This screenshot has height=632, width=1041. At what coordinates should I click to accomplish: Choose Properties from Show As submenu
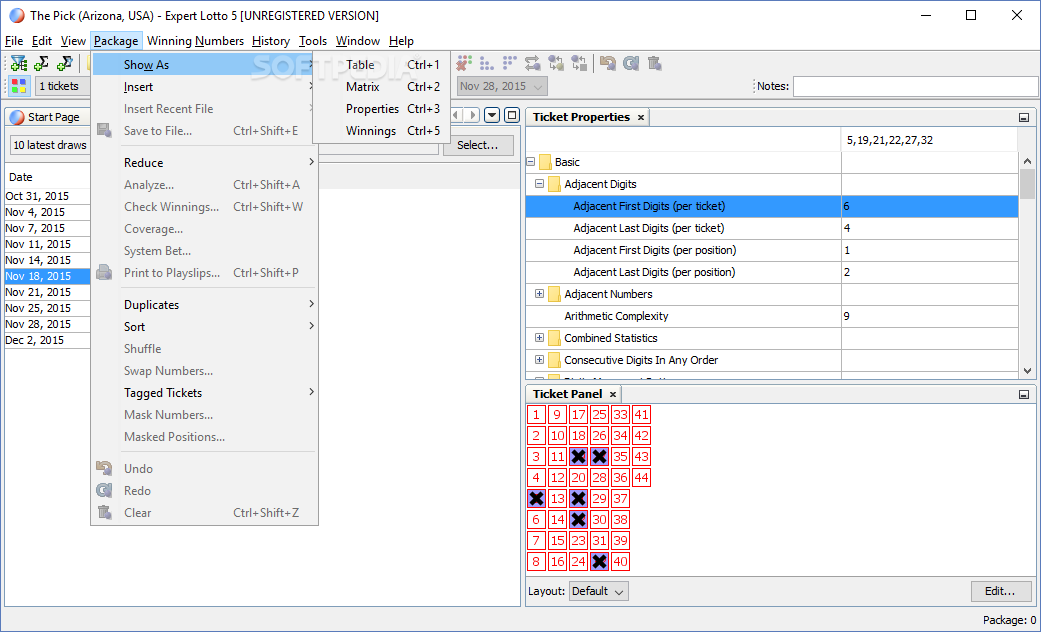[382, 109]
